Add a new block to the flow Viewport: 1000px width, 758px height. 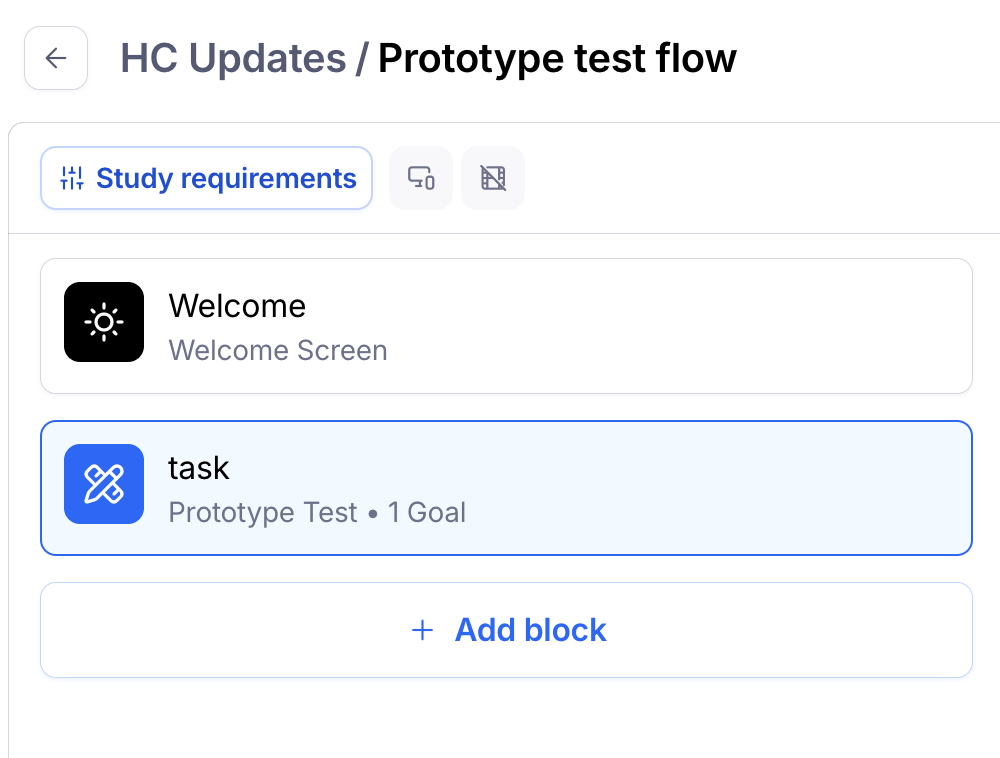coord(506,630)
